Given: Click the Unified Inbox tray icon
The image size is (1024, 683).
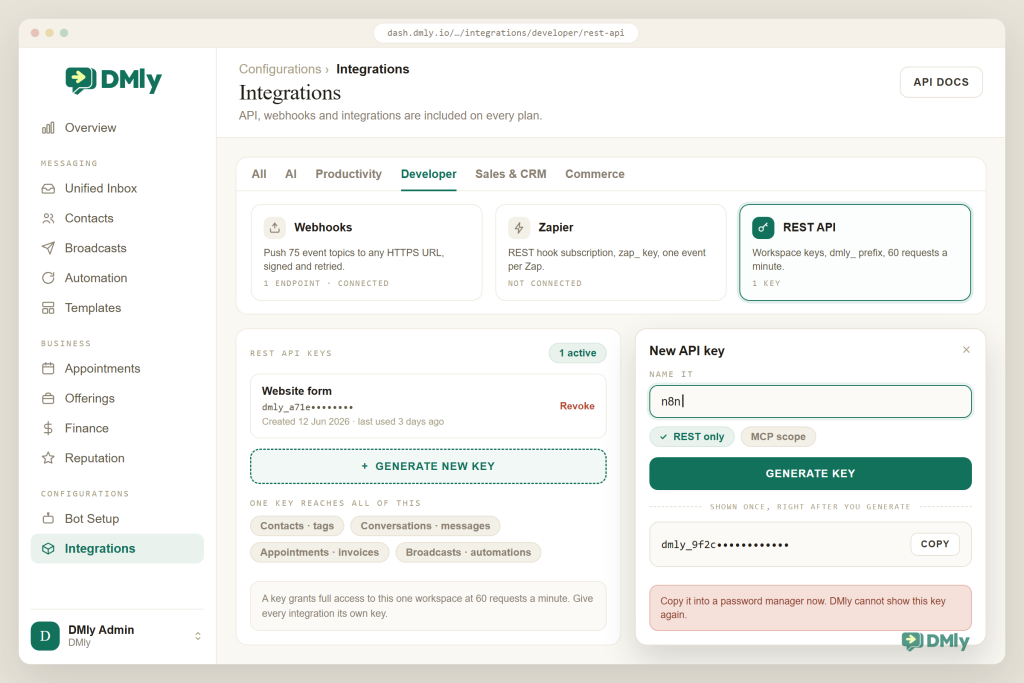Looking at the screenshot, I should click(x=48, y=189).
